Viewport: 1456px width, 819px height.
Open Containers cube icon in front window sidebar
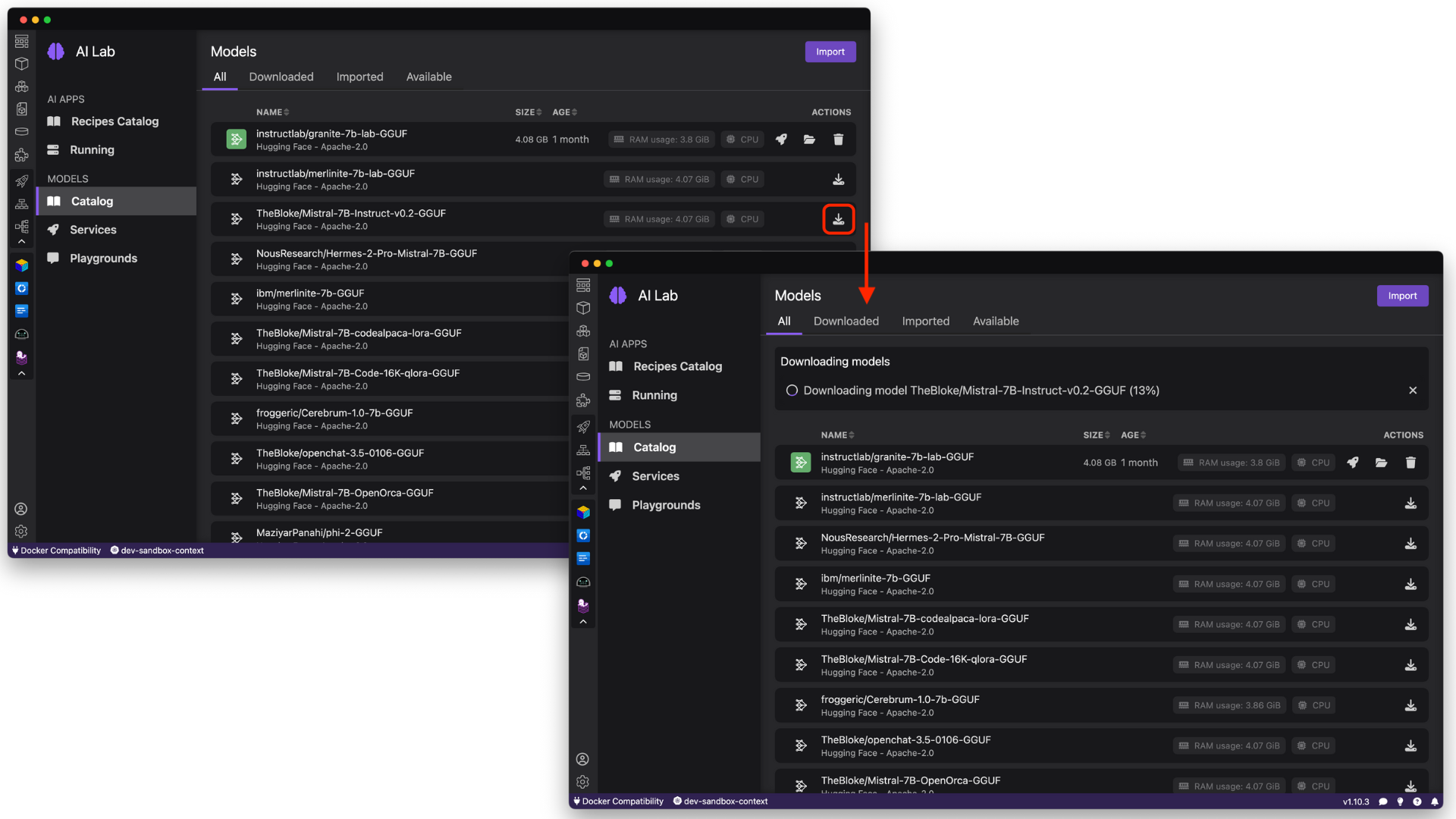[x=583, y=308]
